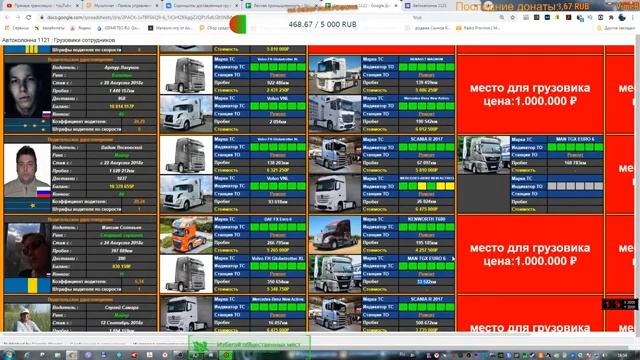Open the Яндекс bookmark
The image size is (640, 360).
click(81, 28)
